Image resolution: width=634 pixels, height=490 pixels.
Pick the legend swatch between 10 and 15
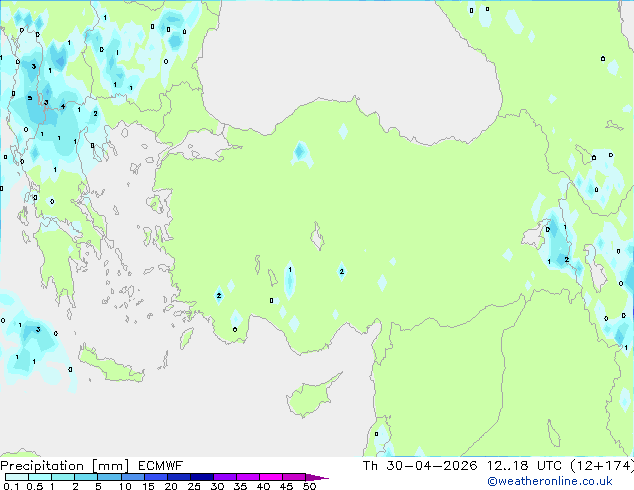pos(132,477)
